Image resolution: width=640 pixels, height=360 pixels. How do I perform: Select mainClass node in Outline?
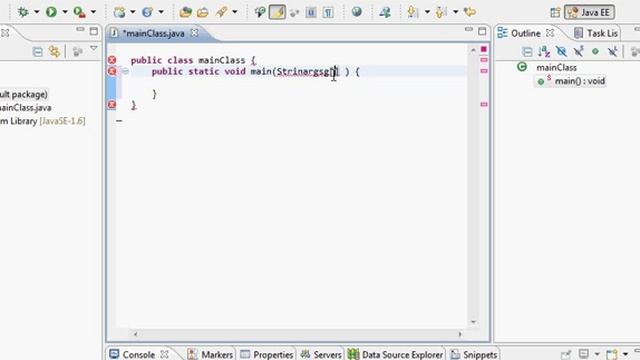click(x=556, y=67)
